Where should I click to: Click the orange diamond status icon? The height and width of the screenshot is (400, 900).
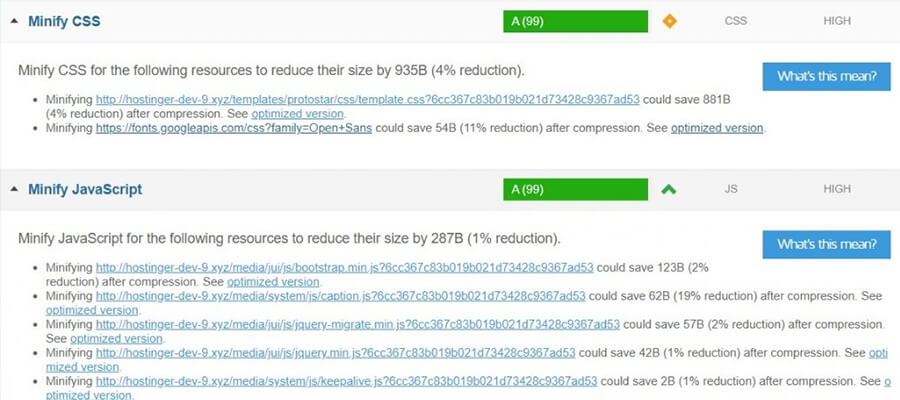[669, 20]
